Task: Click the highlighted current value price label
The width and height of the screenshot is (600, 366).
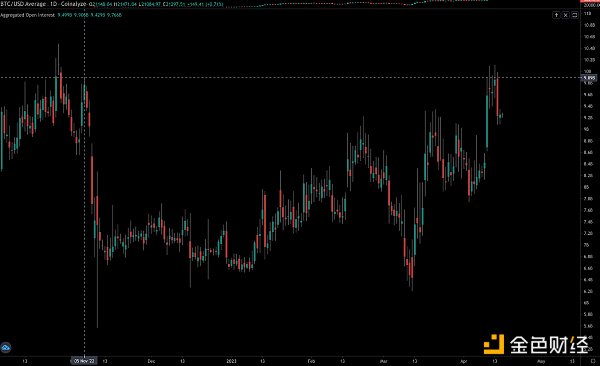Action: (x=589, y=78)
